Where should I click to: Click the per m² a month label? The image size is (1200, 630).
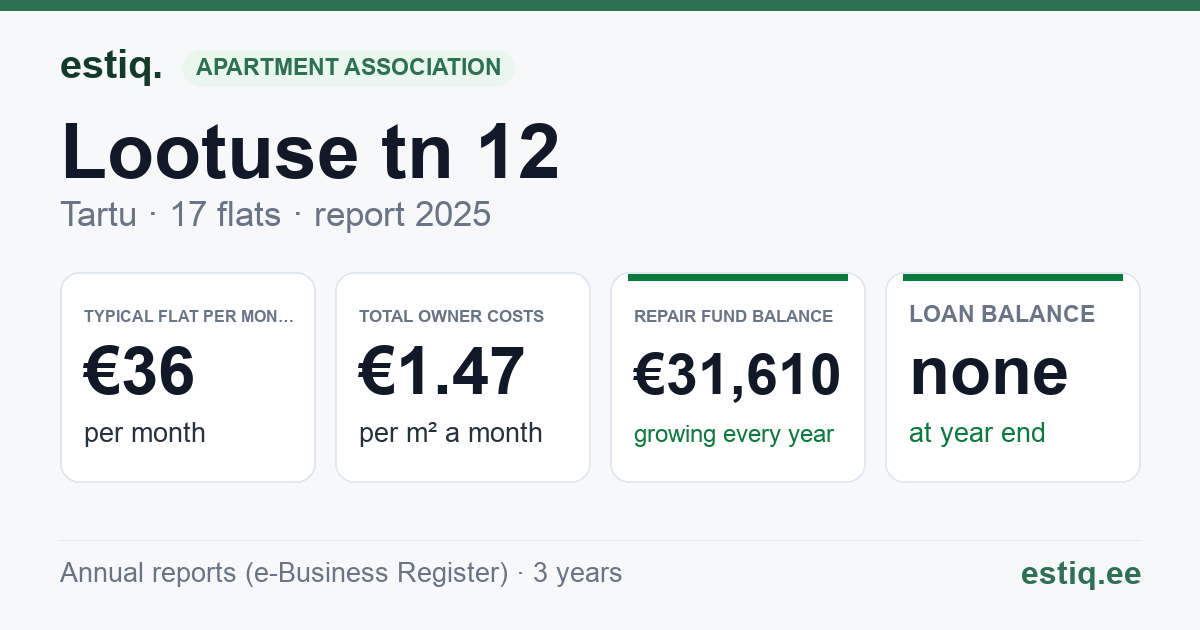[x=450, y=433]
